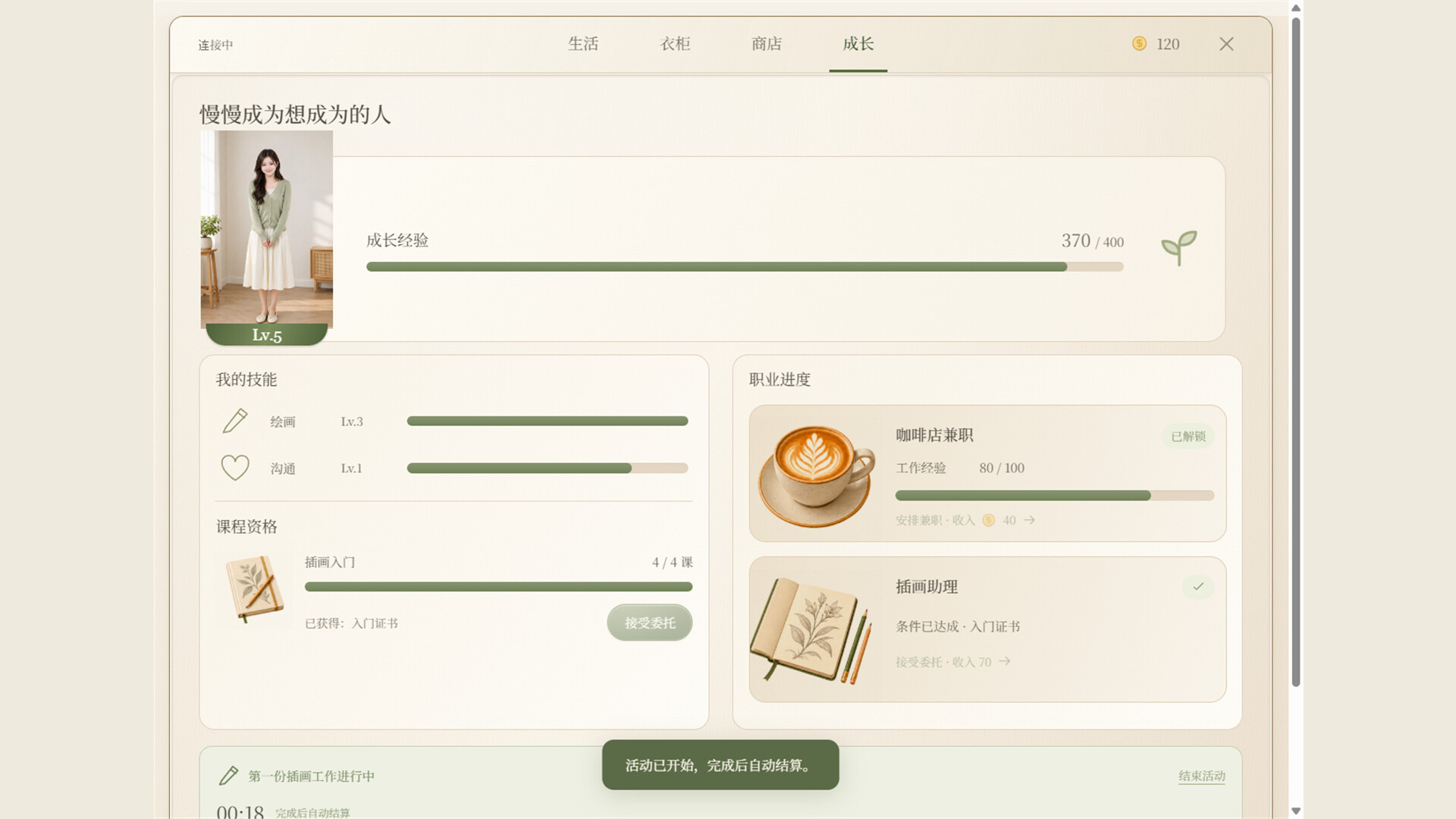Click the pencil icon for 绘画 skill
The height and width of the screenshot is (819, 1456).
pos(235,421)
